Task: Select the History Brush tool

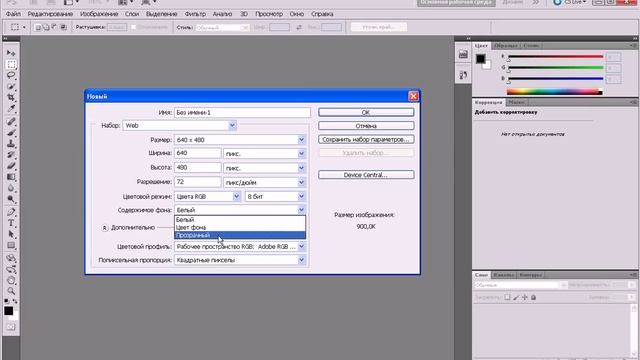Action: pos(11,155)
